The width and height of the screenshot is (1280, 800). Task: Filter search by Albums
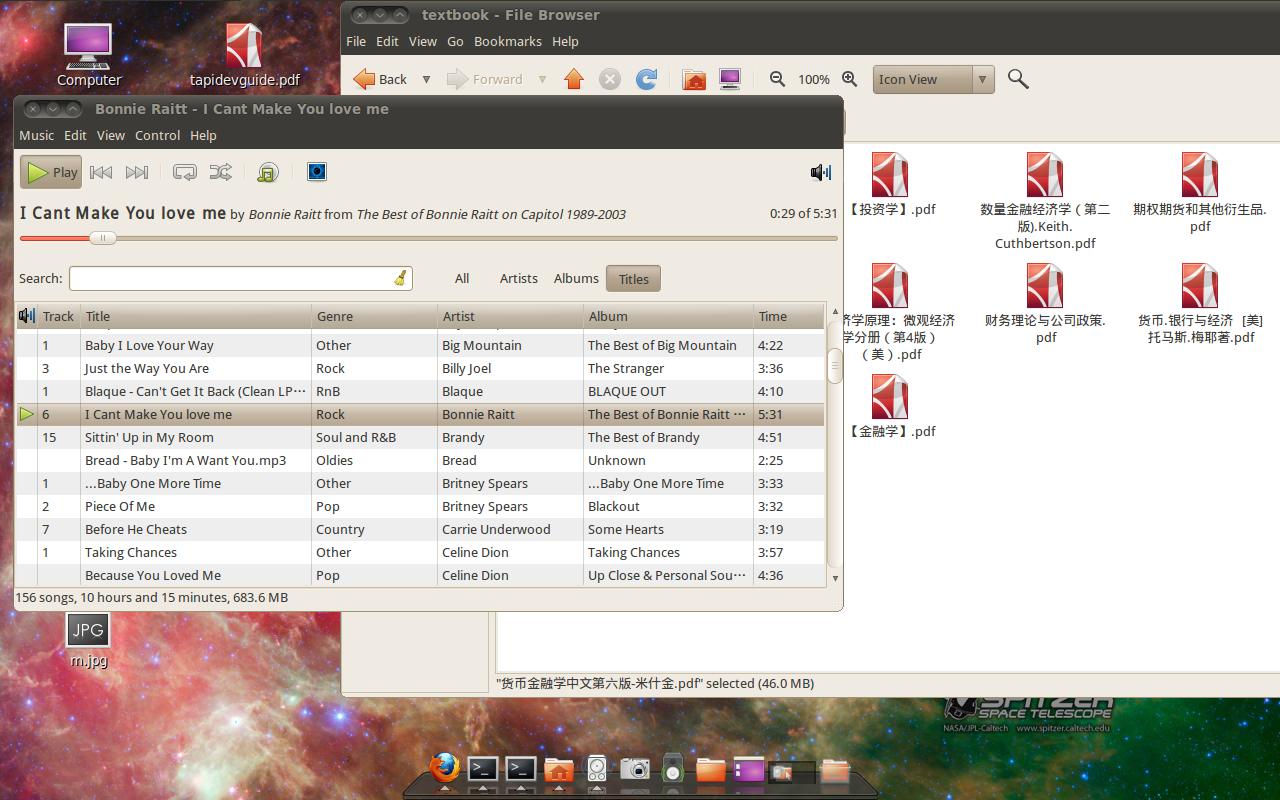coord(576,278)
